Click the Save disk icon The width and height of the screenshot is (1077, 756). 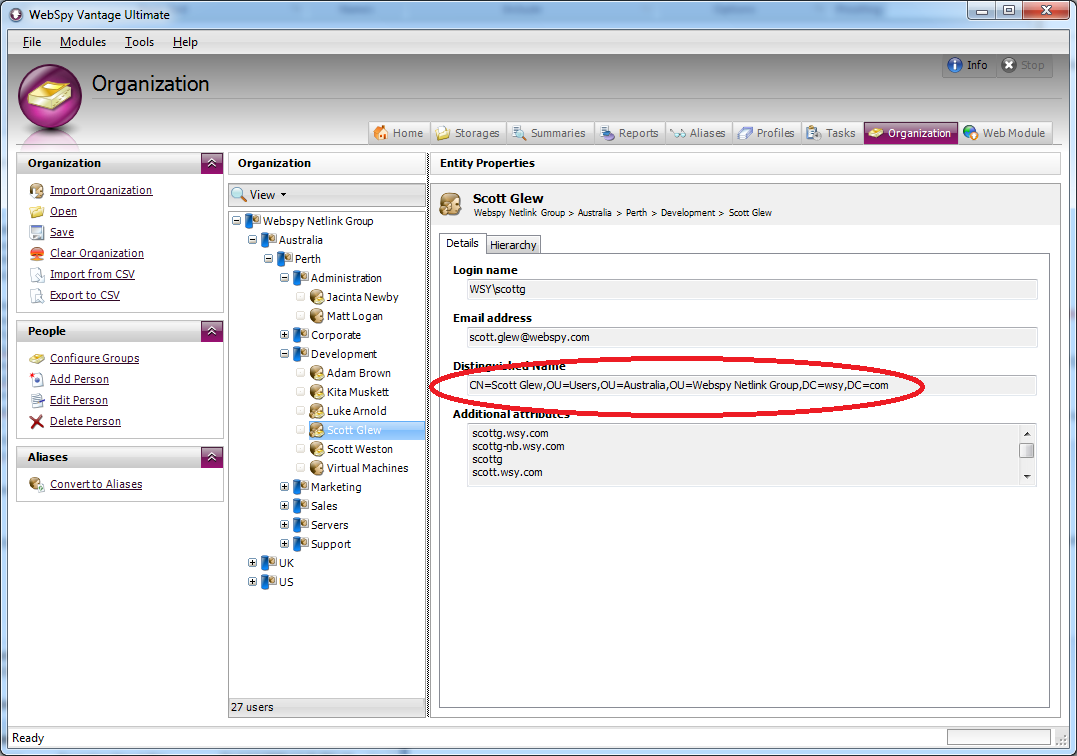[36, 232]
